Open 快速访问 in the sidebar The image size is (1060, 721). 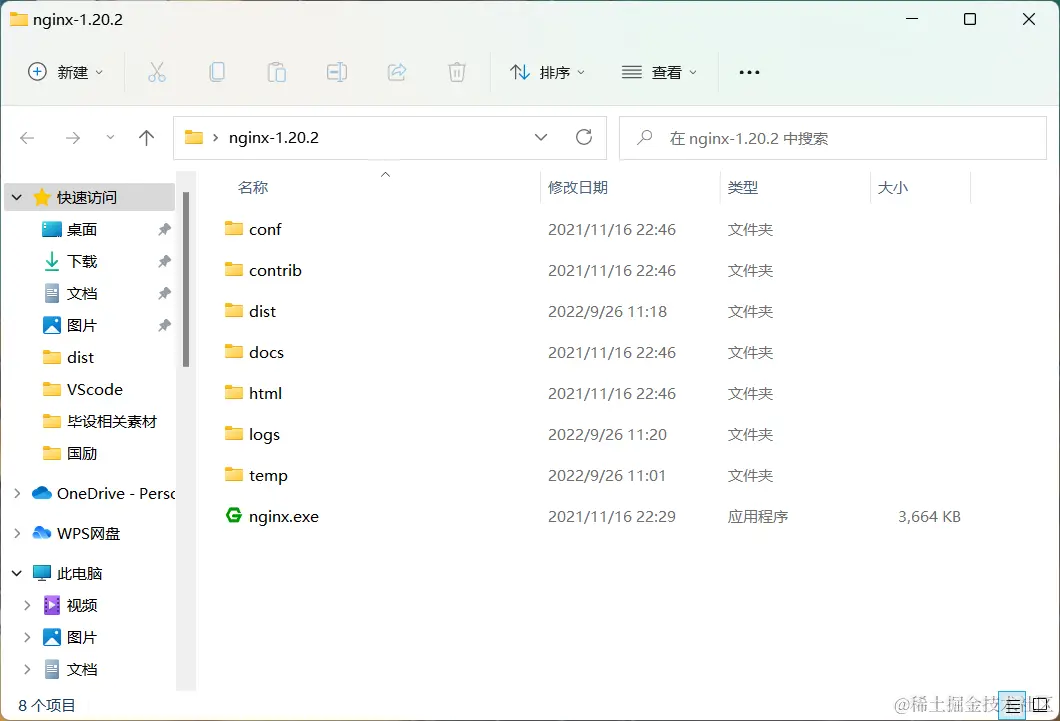pos(87,197)
